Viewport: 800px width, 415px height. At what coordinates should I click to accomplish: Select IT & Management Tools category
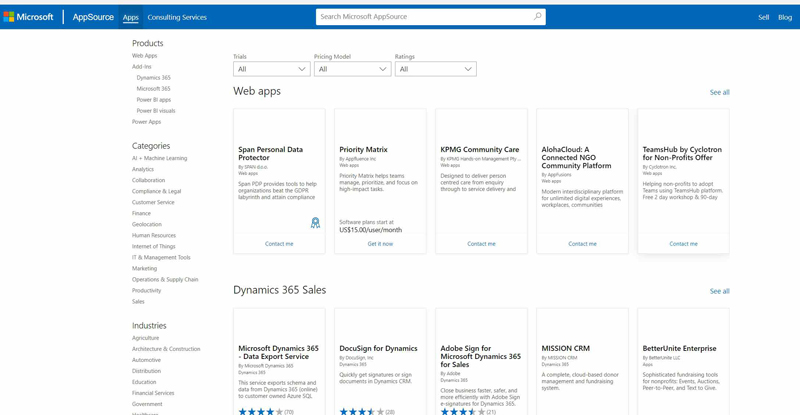click(161, 258)
